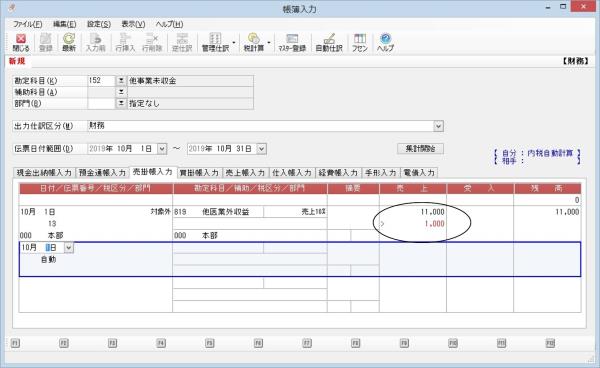Click the 他事業未収金 account name field
The width and height of the screenshot is (600, 368).
click(x=190, y=81)
